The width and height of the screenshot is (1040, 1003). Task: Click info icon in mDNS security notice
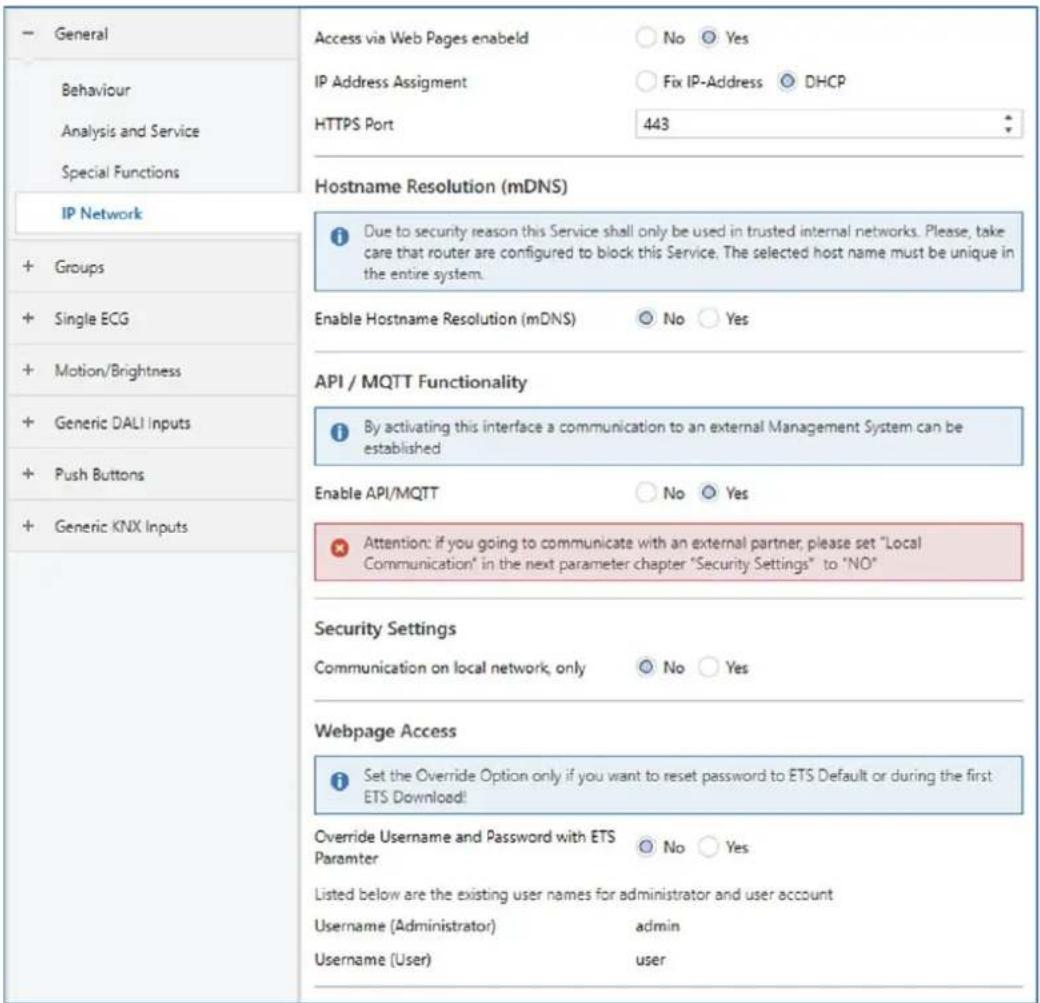pos(340,236)
